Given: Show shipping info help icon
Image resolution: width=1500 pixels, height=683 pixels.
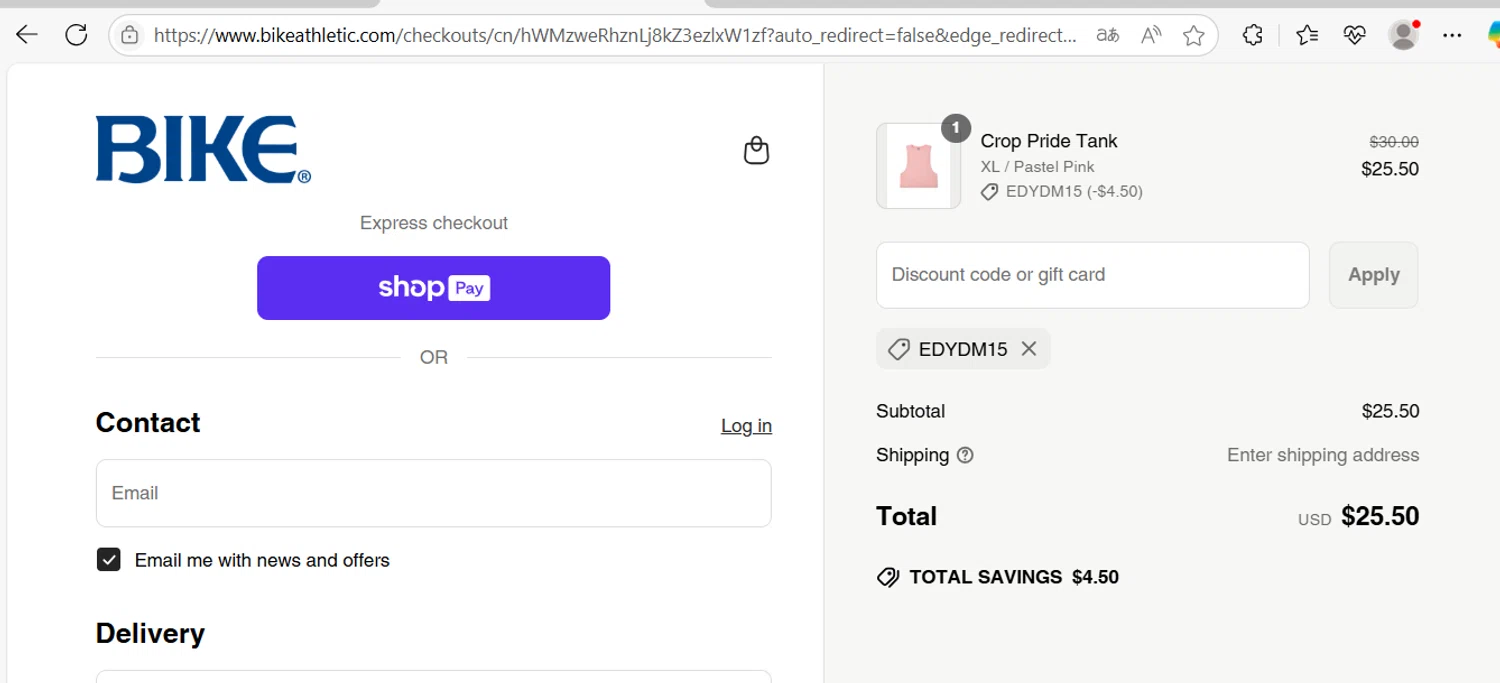Looking at the screenshot, I should [x=965, y=455].
